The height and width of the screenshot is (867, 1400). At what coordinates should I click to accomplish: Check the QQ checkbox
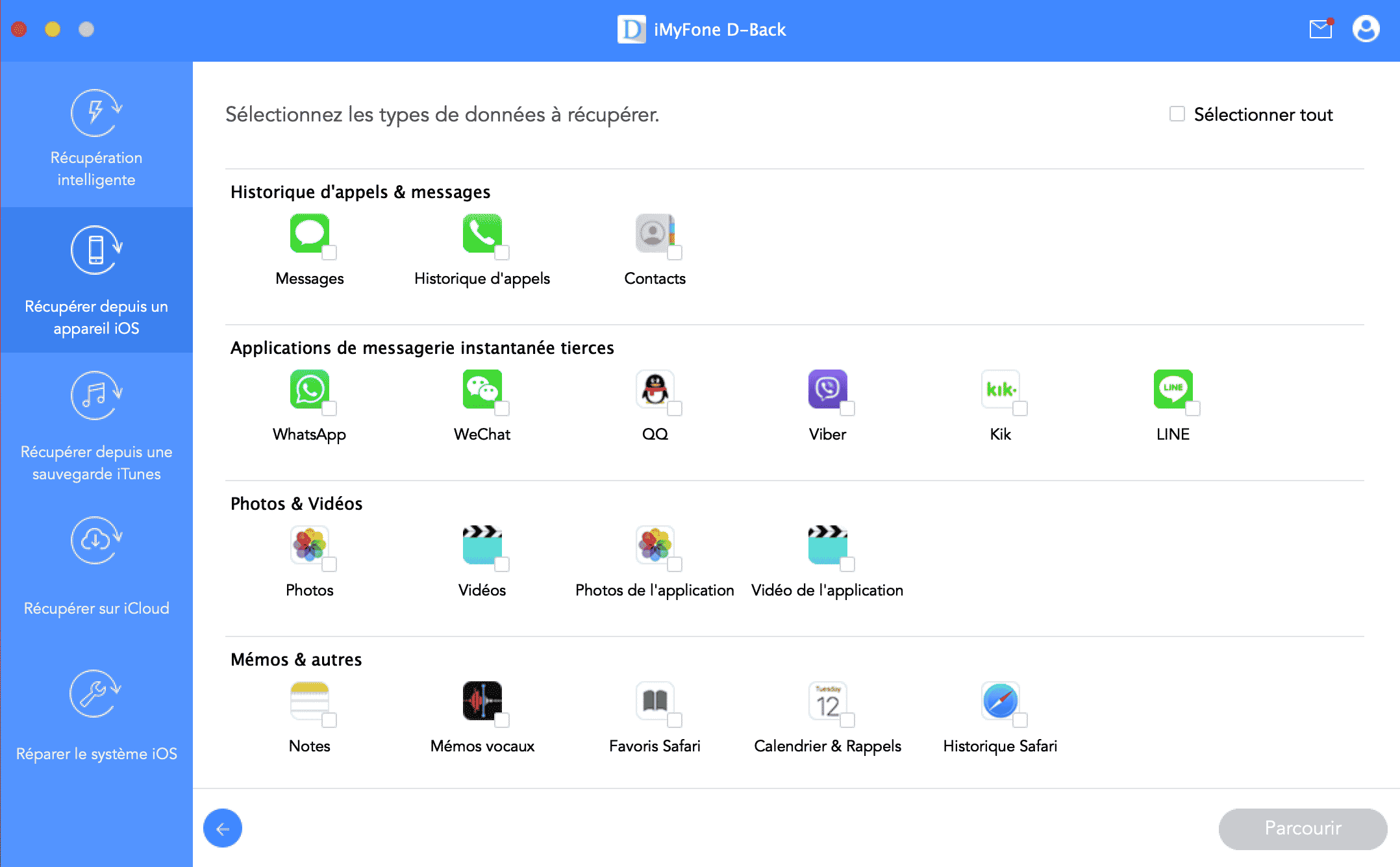(675, 408)
